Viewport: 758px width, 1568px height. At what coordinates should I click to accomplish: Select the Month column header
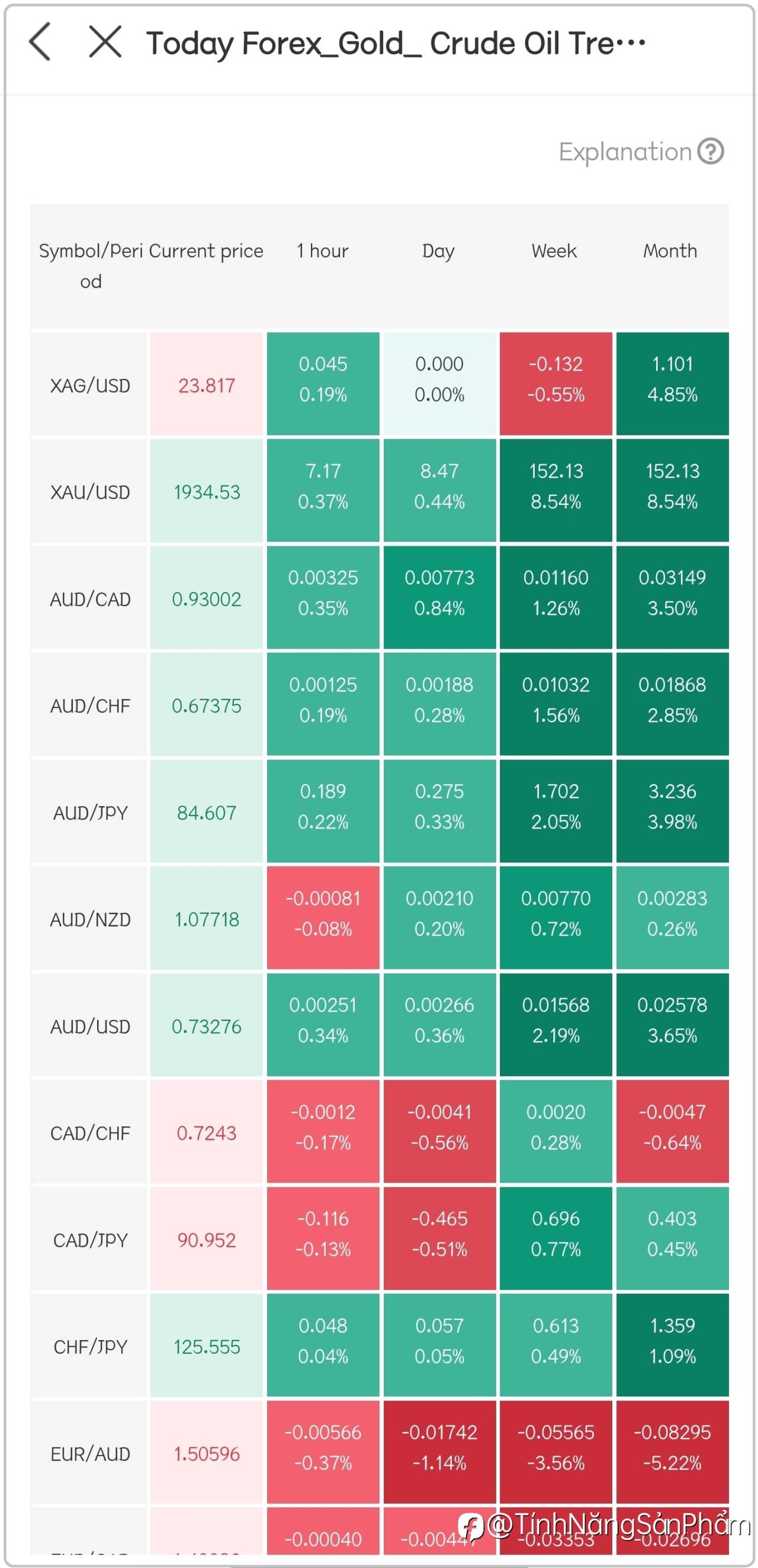click(670, 251)
